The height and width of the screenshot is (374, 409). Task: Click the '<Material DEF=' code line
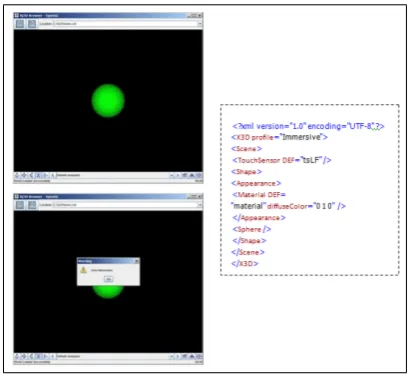[x=259, y=195]
